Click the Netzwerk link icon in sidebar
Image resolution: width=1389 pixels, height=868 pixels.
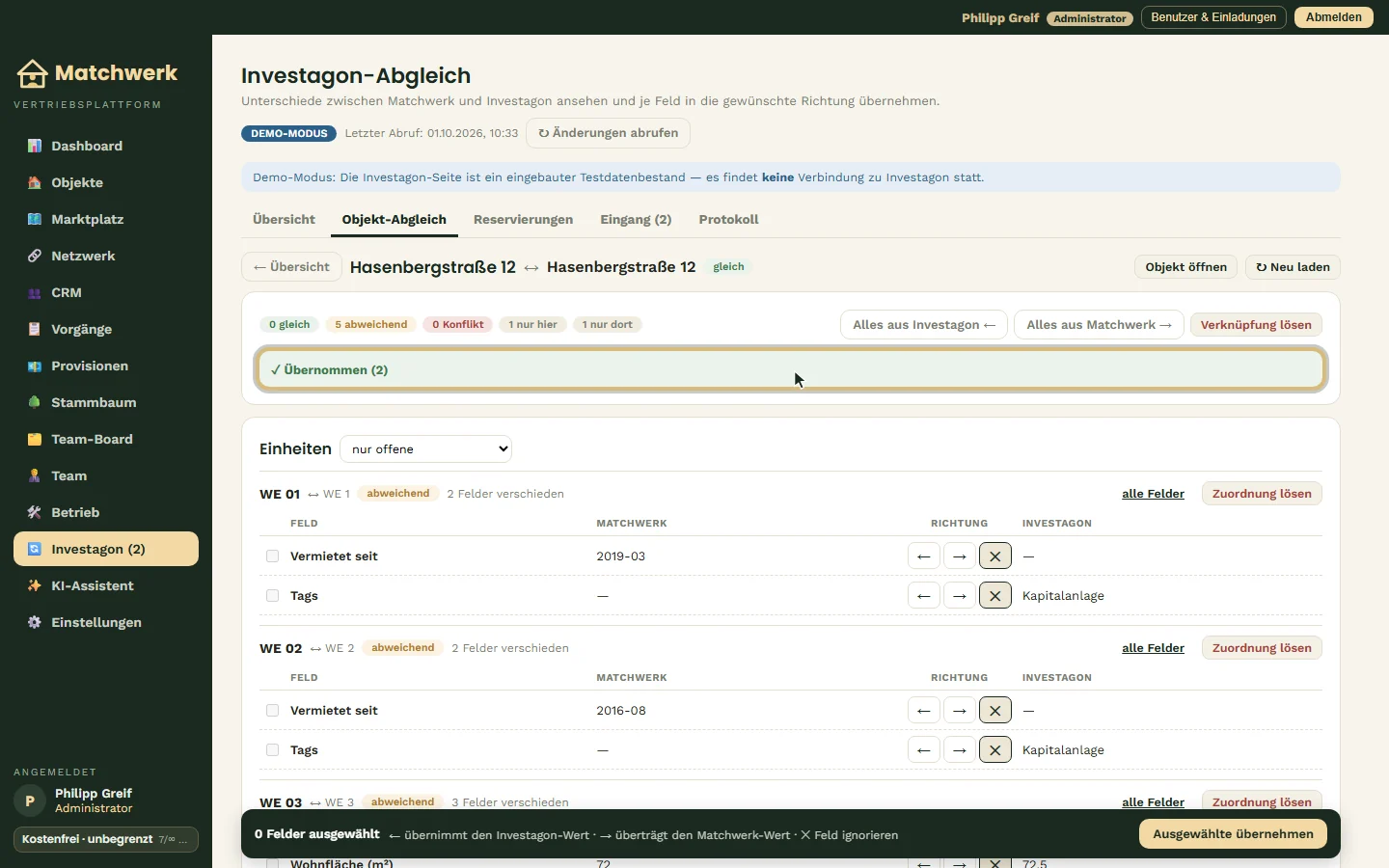(35, 256)
